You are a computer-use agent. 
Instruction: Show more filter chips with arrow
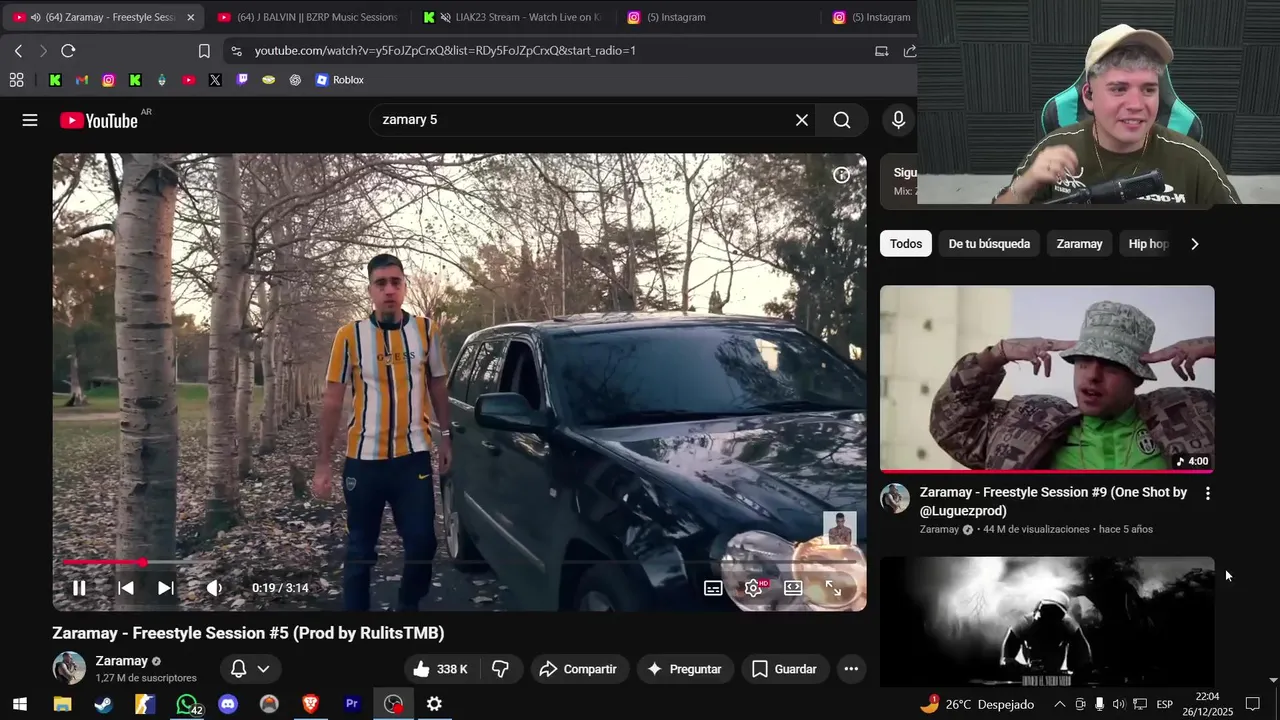click(1194, 244)
